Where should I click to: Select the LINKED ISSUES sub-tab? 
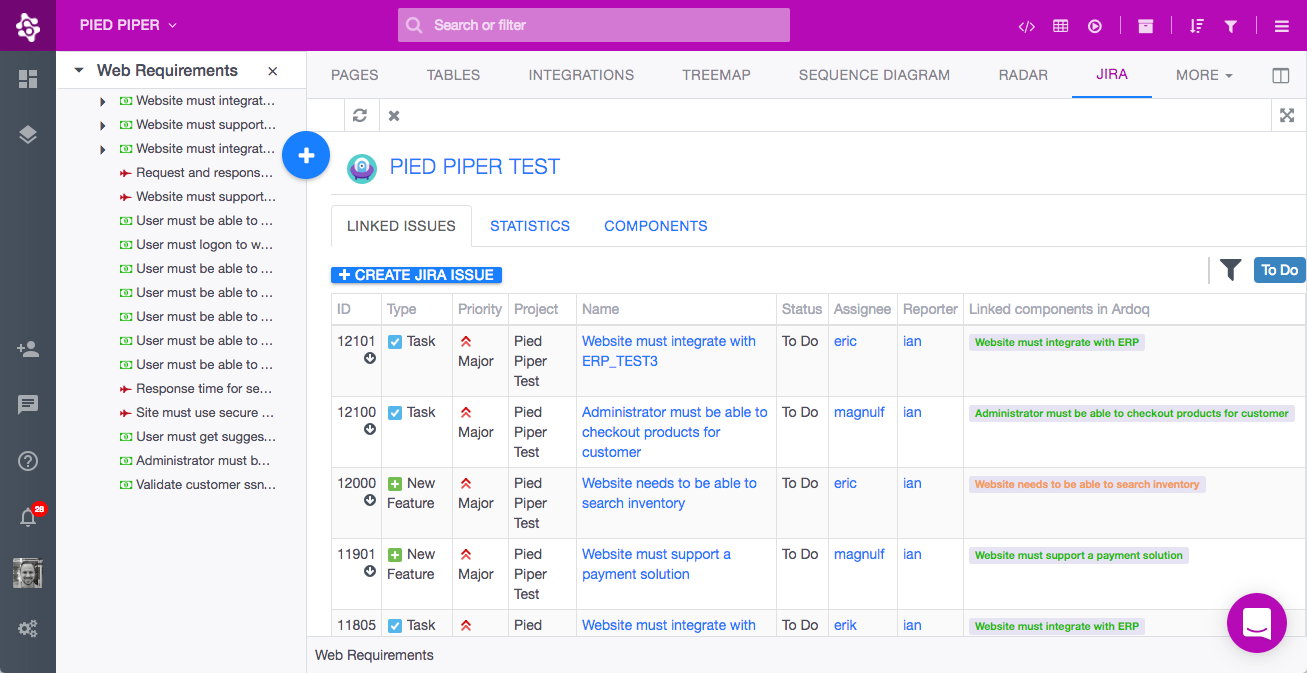click(x=401, y=226)
